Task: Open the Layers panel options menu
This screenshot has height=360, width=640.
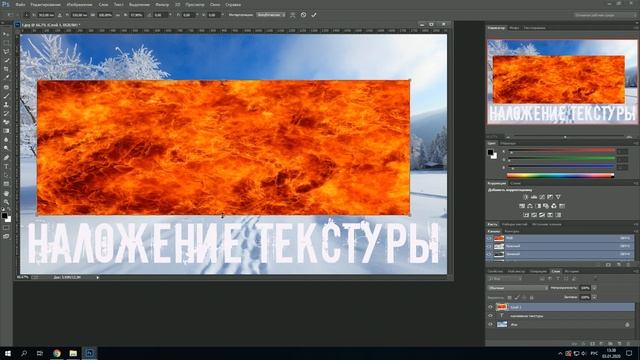Action: point(636,271)
